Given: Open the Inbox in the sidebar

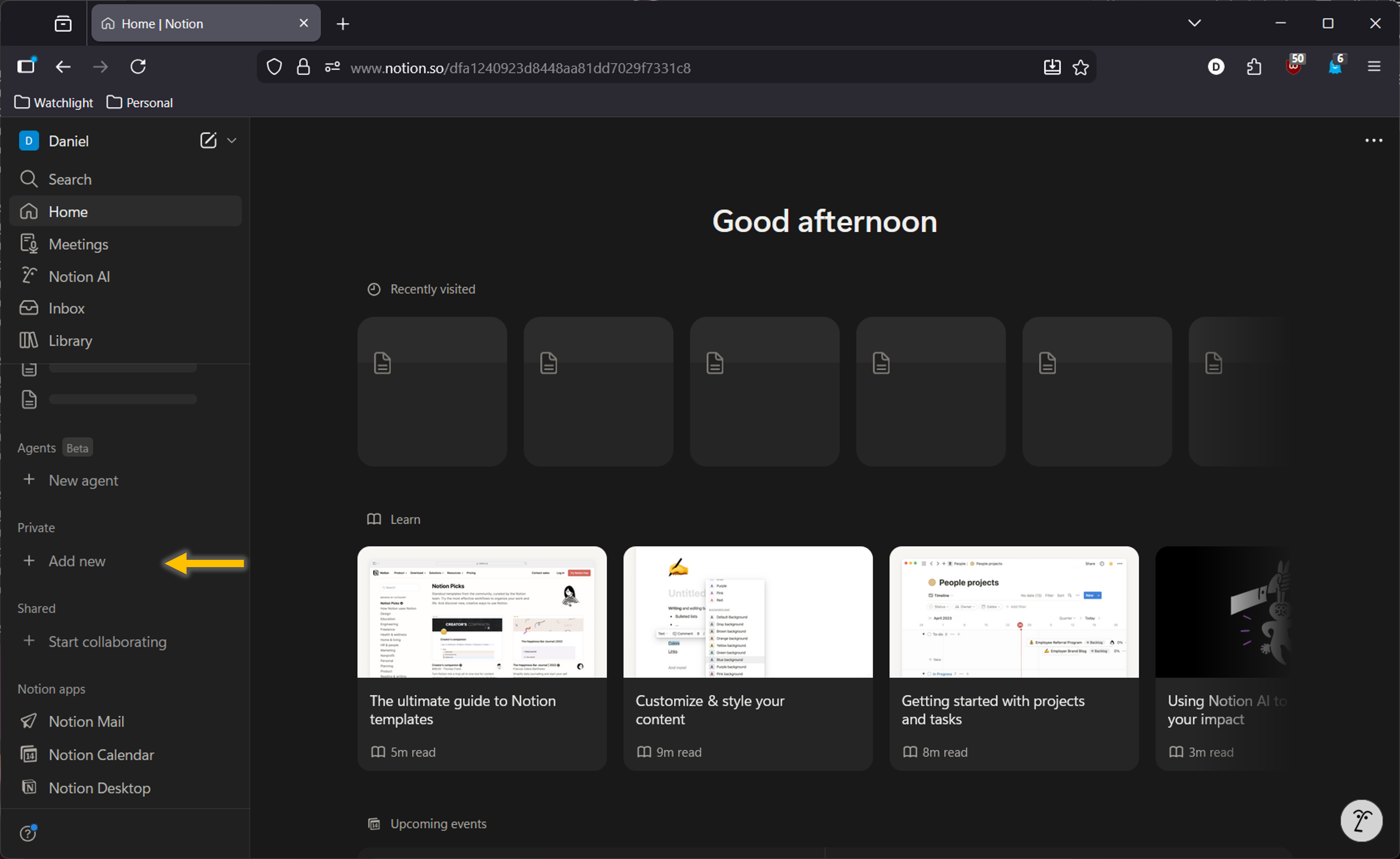Looking at the screenshot, I should [x=66, y=309].
